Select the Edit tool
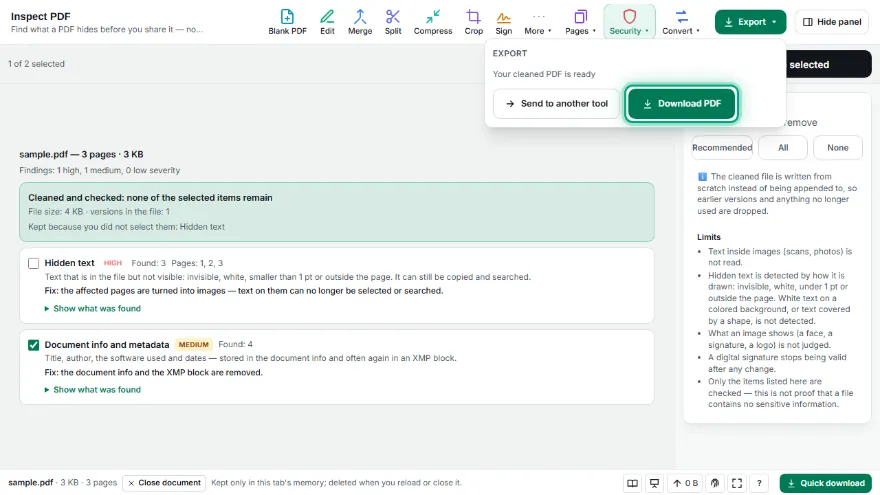880x495 pixels. [327, 22]
